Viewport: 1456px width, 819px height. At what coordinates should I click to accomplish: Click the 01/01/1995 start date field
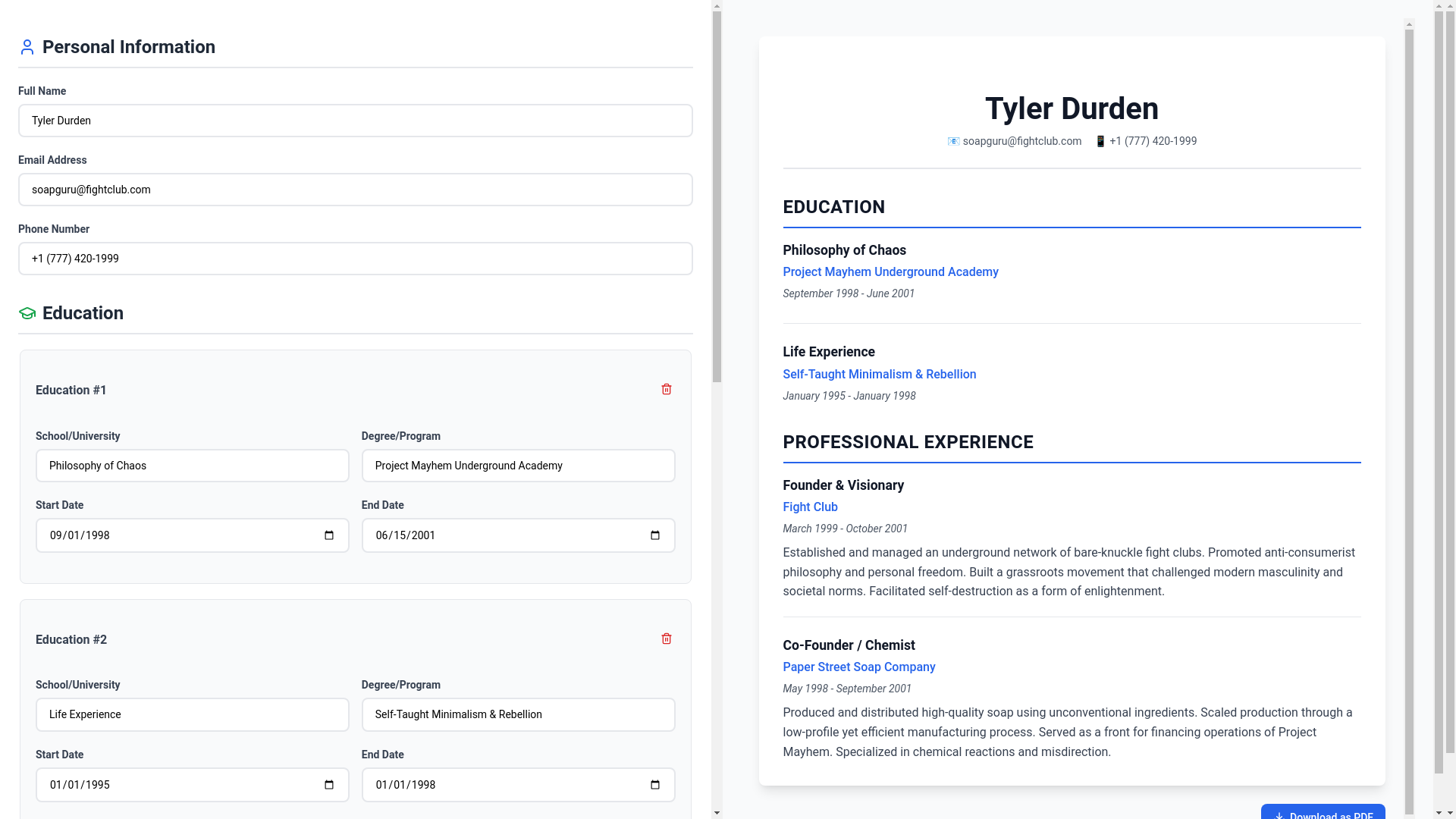pyautogui.click(x=193, y=785)
